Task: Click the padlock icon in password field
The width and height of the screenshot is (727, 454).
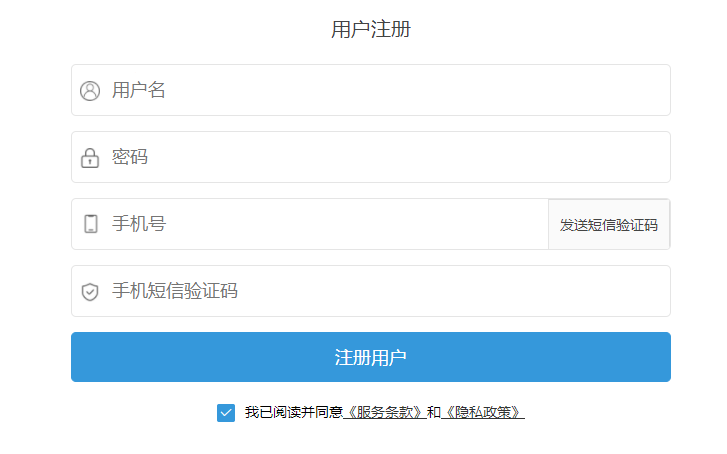Action: [90, 158]
